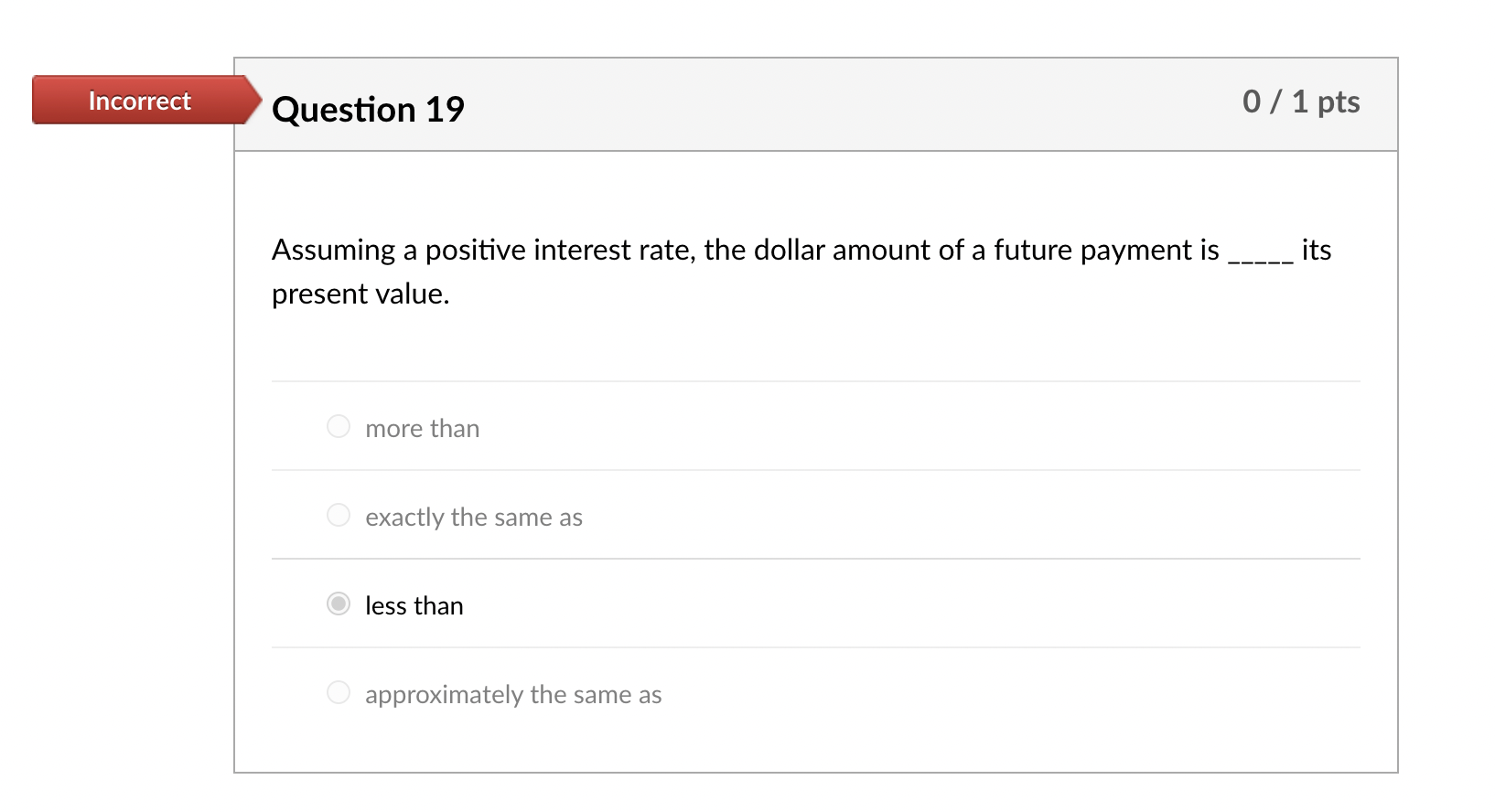
Task: Click the Question 19 heading
Action: click(x=369, y=110)
